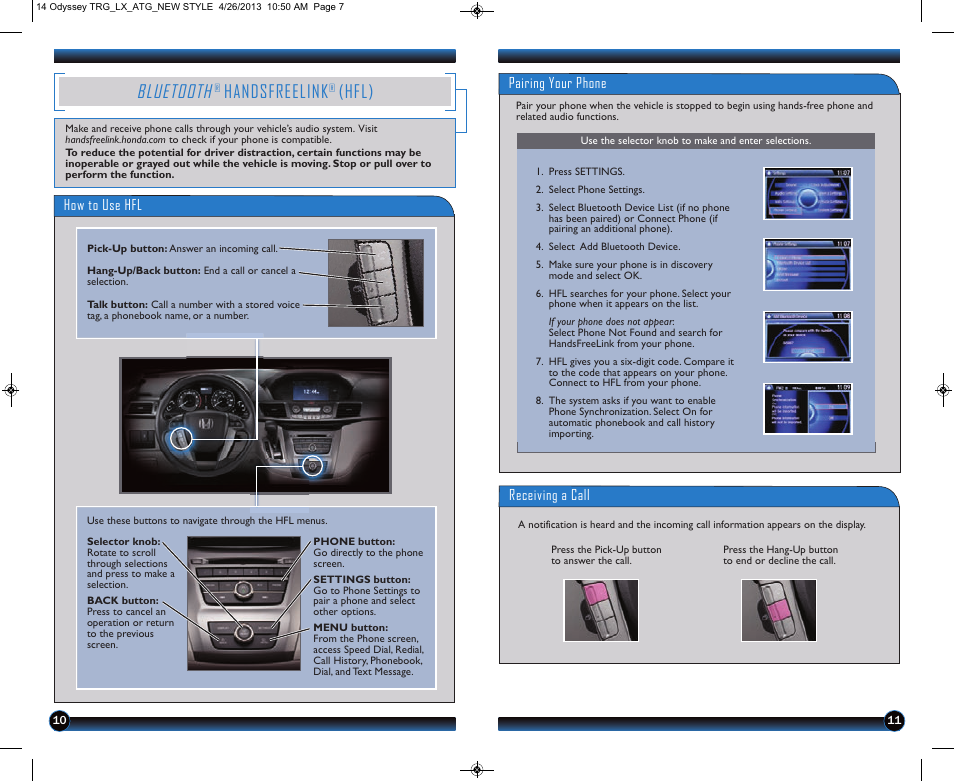The height and width of the screenshot is (781, 954).
Task: Open the steering wheel button cluster photo
Action: (375, 283)
